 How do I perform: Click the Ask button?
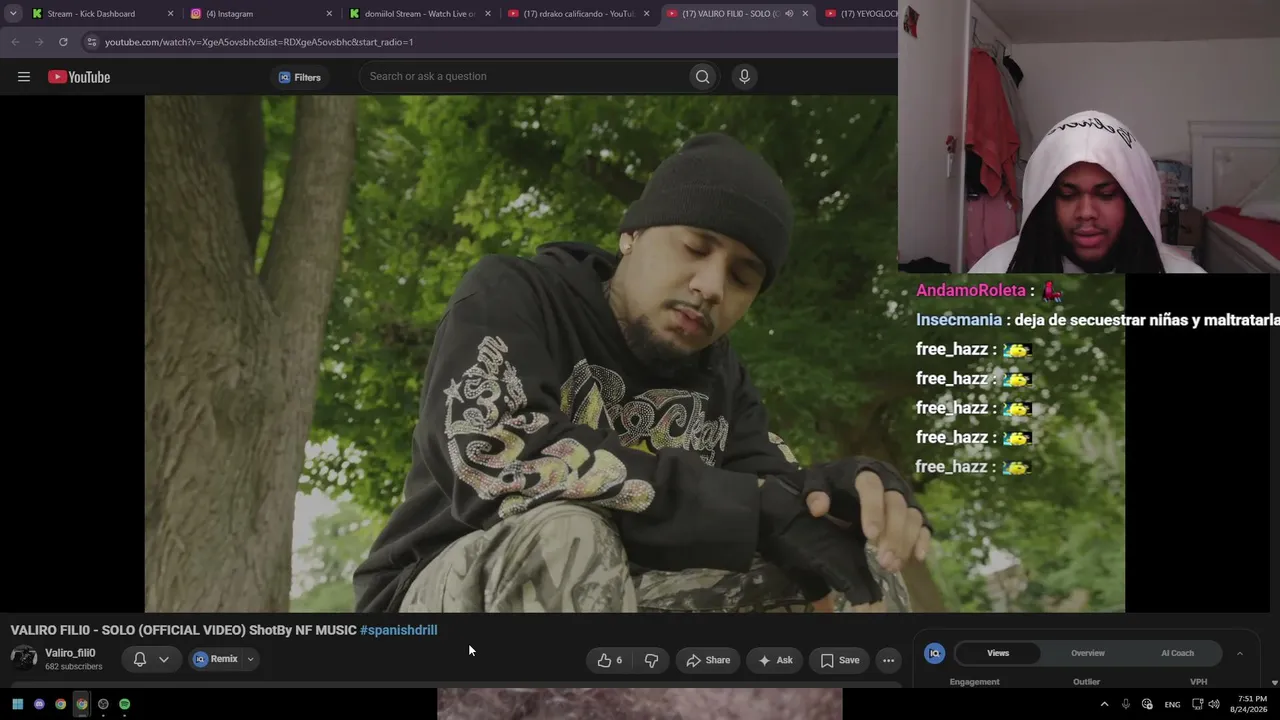tap(775, 660)
